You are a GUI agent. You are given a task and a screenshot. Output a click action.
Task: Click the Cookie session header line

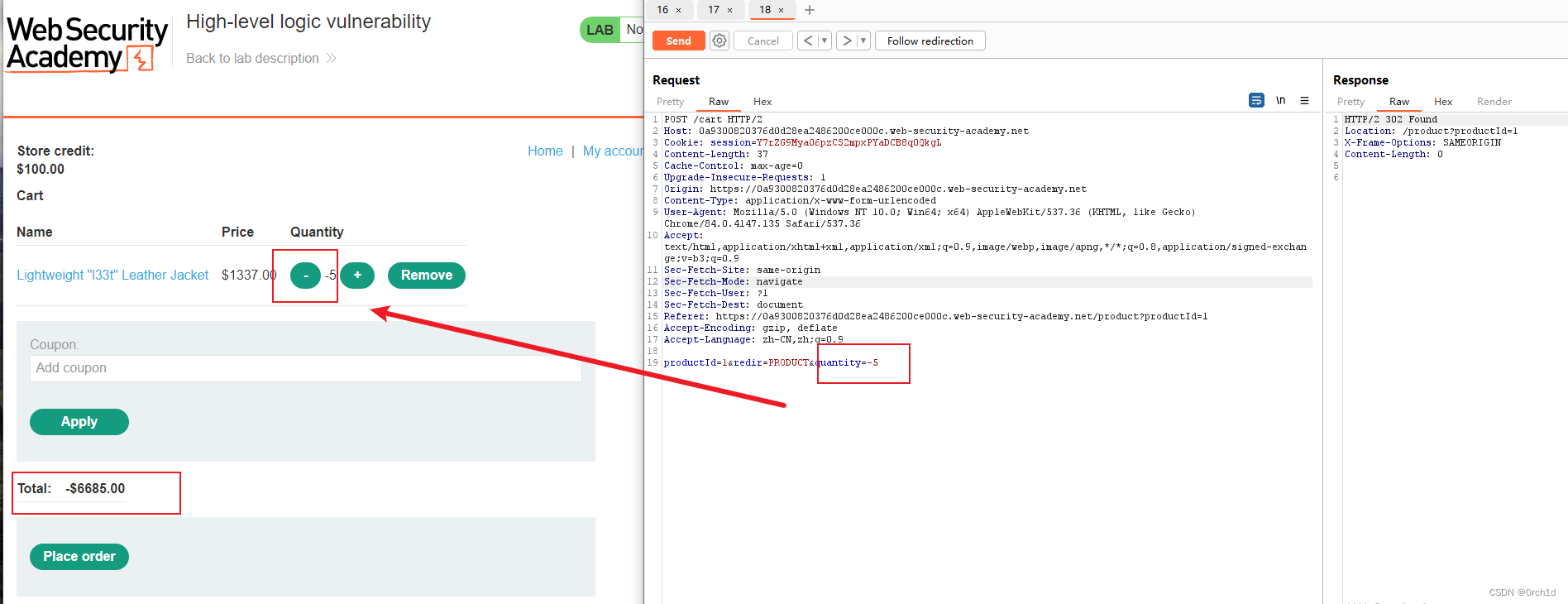pos(802,142)
